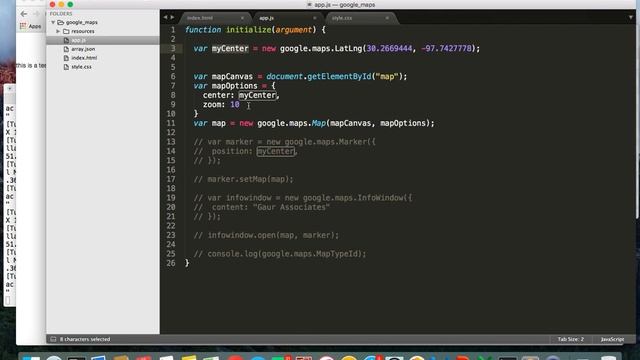
Task: Click the latitude value 30.2669444
Action: tap(389, 49)
